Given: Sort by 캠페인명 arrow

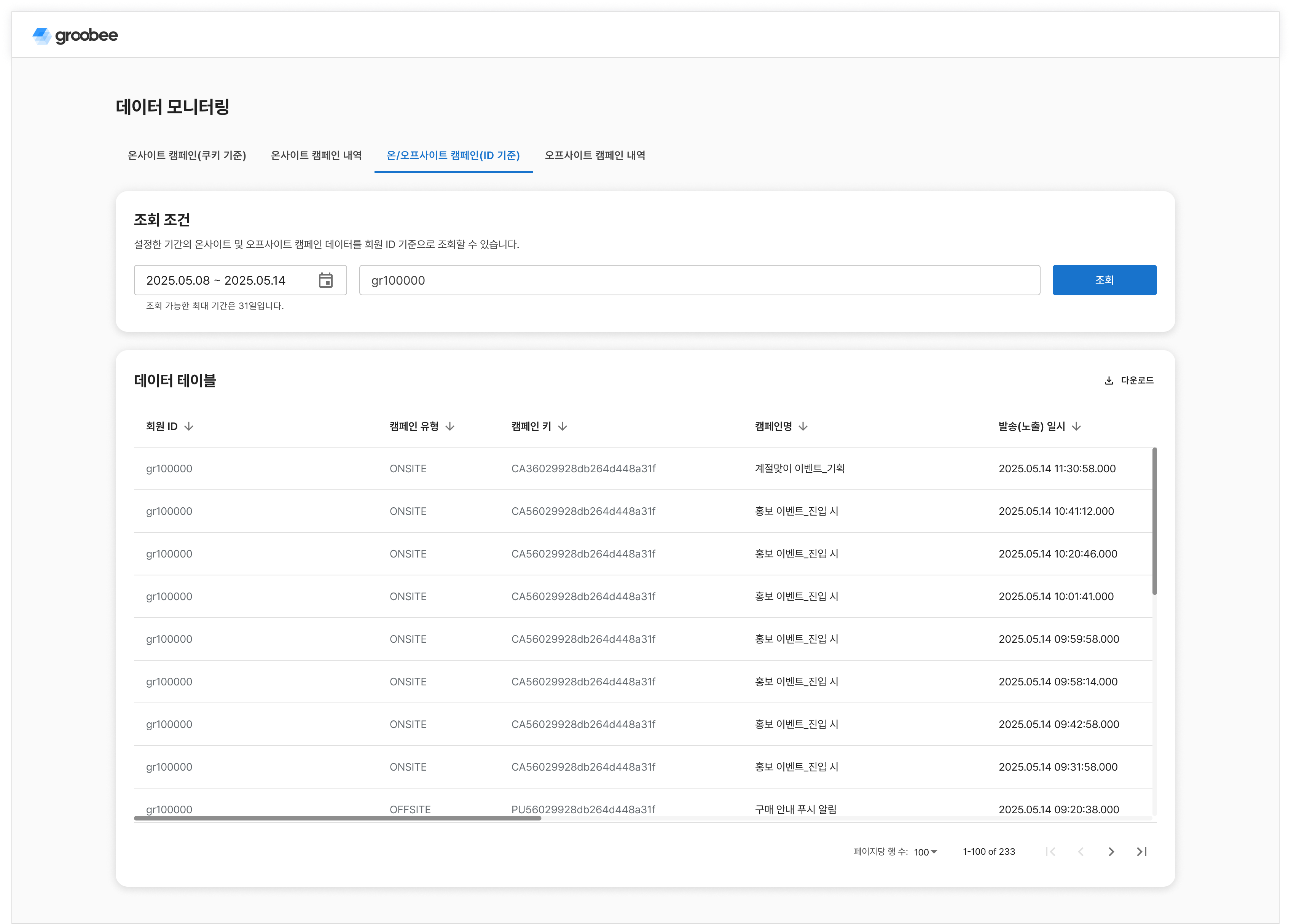Looking at the screenshot, I should [803, 426].
